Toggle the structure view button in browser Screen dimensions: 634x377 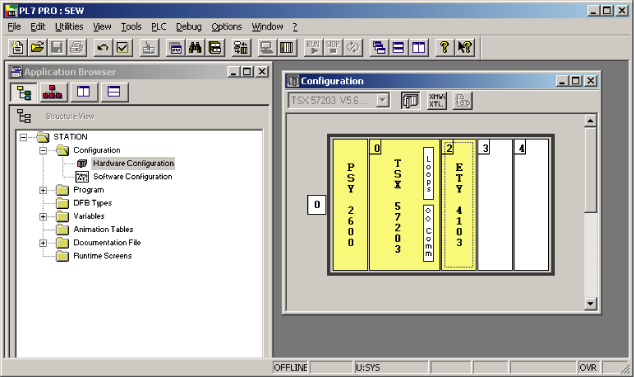click(x=23, y=92)
